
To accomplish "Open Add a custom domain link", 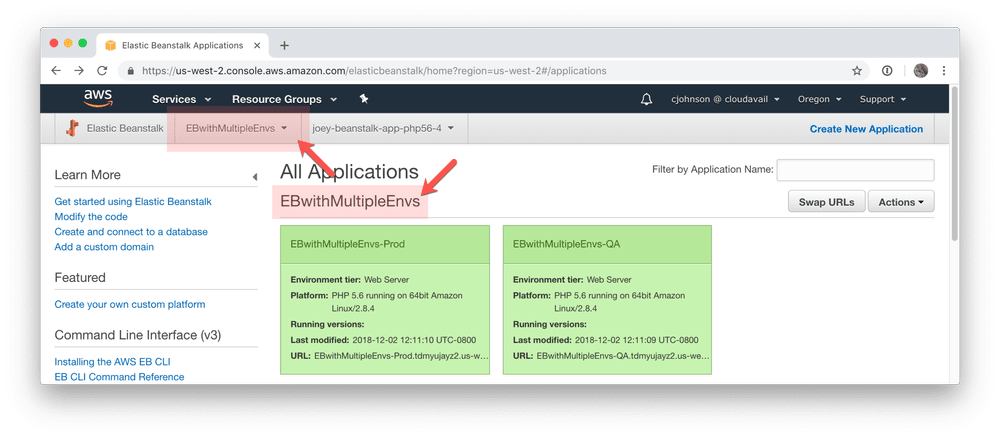I will pos(104,247).
